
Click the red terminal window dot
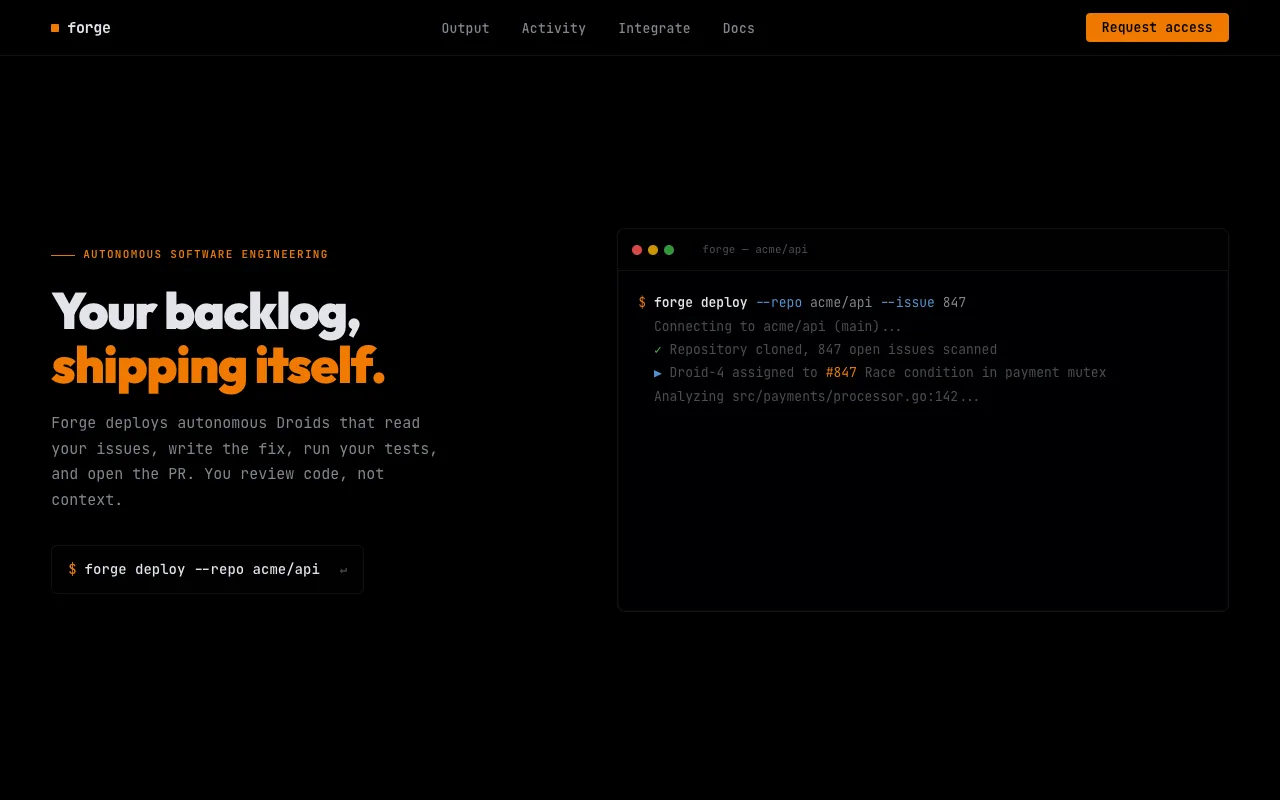tap(637, 250)
